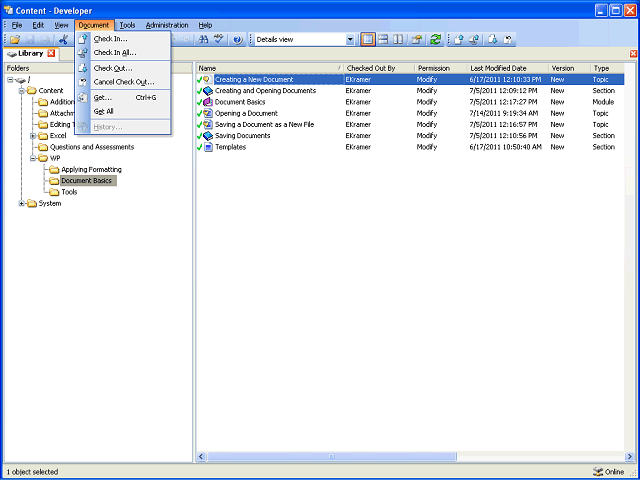The image size is (640, 480).
Task: Click the folder properties icon next to the Refresh icon
Action: (x=417, y=40)
